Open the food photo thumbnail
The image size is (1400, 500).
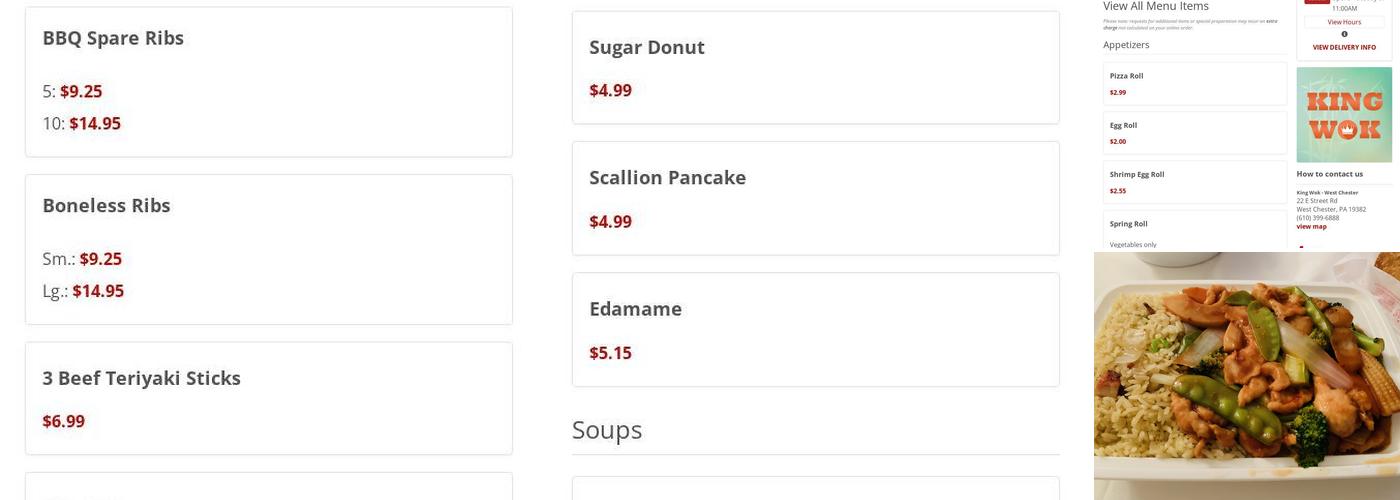1246,376
